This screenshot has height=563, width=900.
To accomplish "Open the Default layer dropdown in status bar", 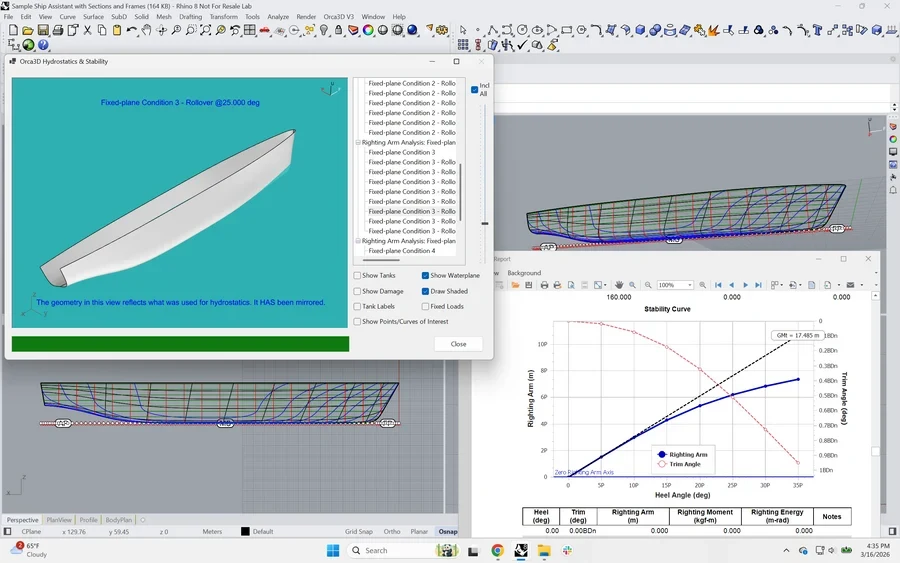I will (x=263, y=531).
